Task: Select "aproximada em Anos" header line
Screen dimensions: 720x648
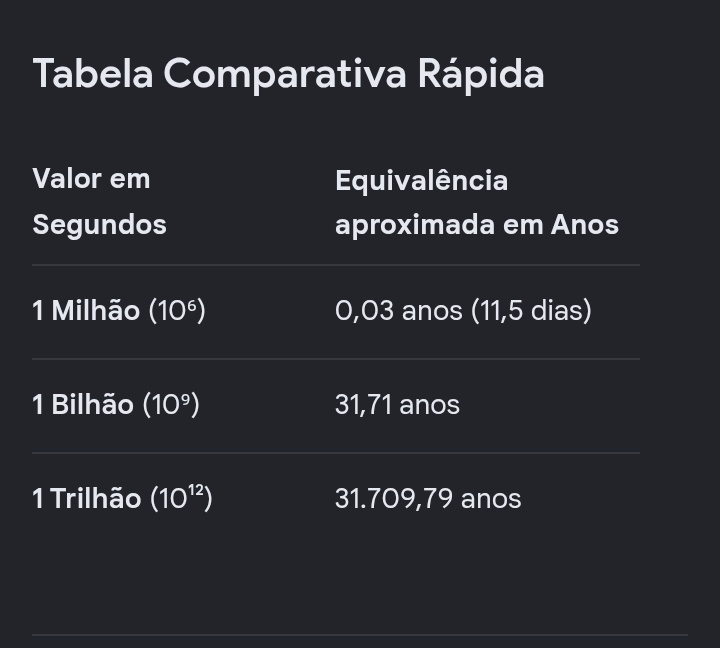Action: tap(477, 225)
